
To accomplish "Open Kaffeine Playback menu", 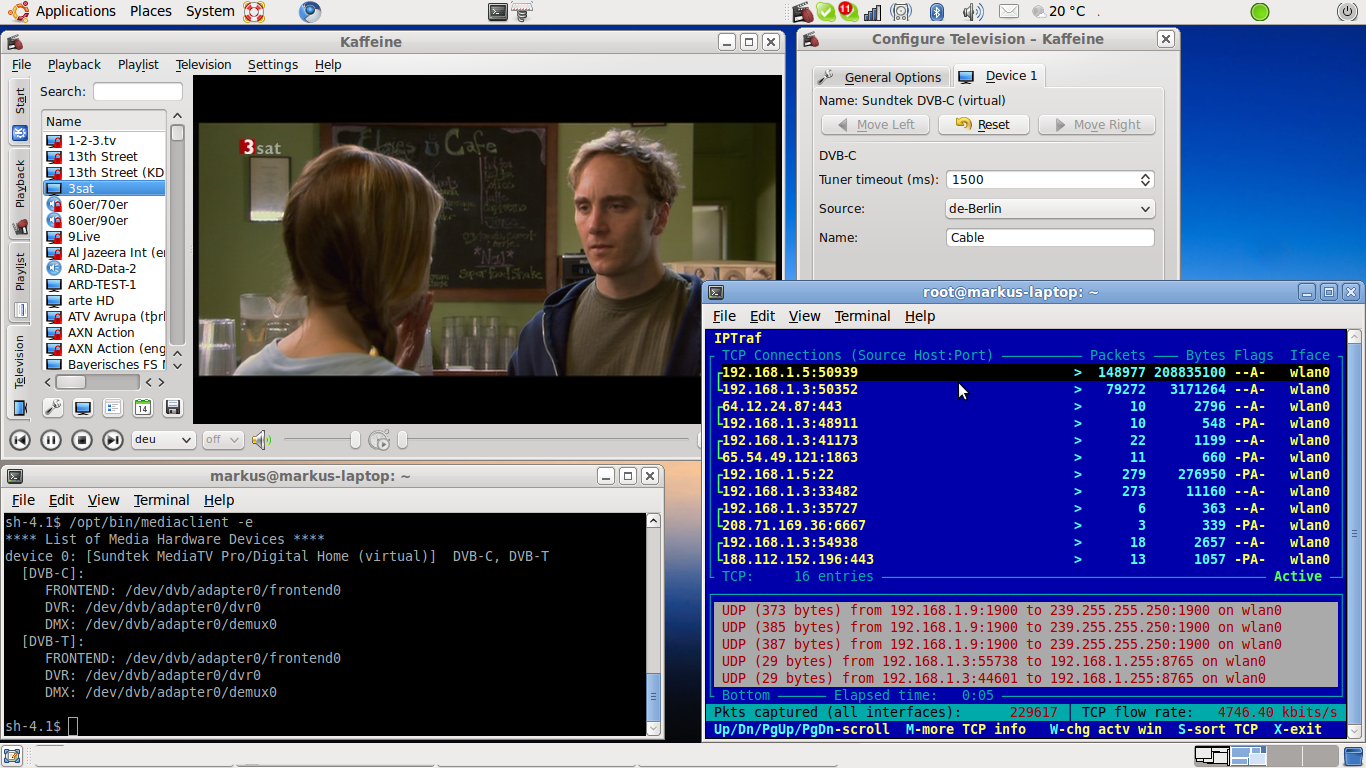I will 74,64.
